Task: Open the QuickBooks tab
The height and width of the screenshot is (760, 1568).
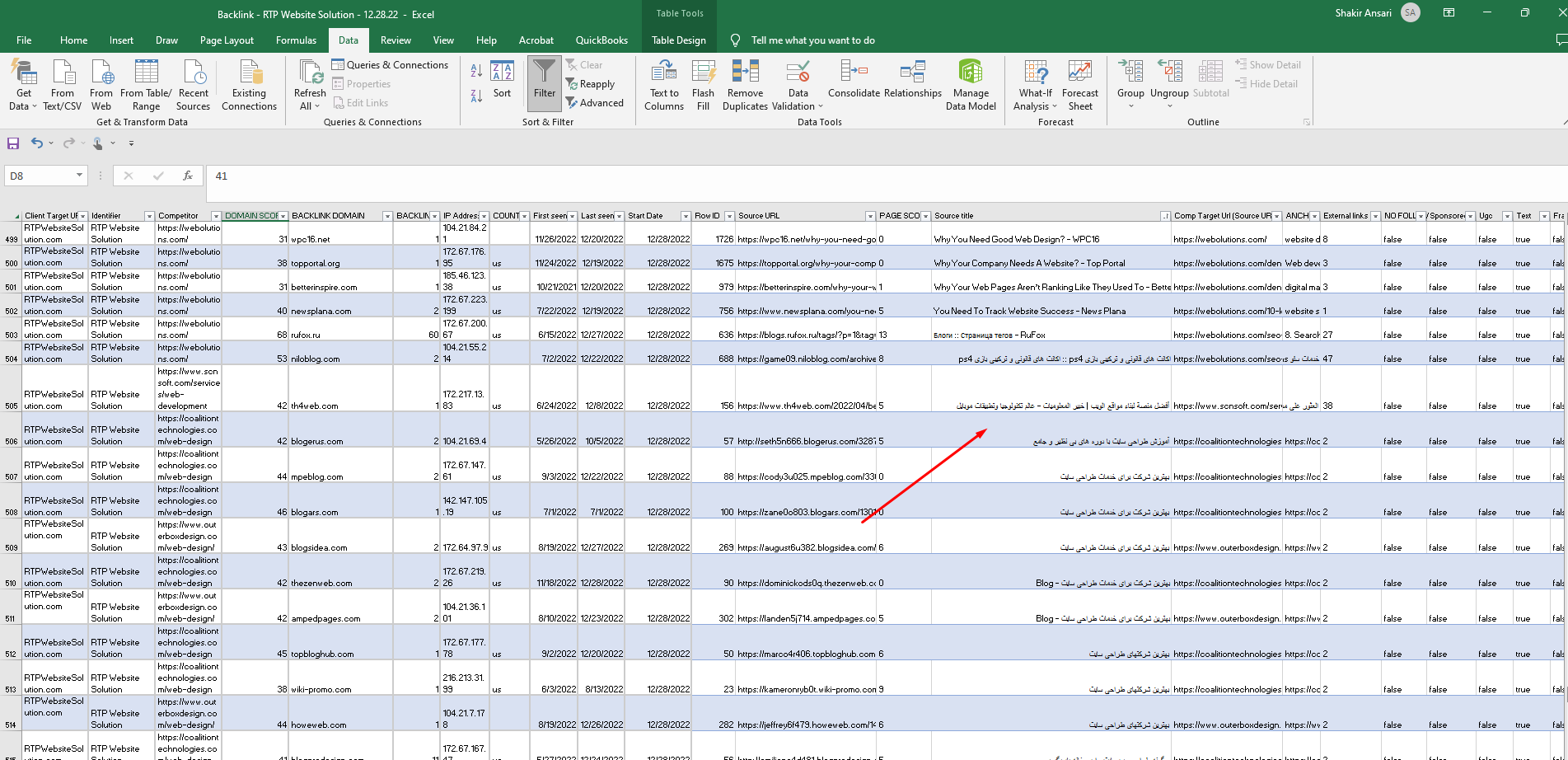Action: click(601, 40)
